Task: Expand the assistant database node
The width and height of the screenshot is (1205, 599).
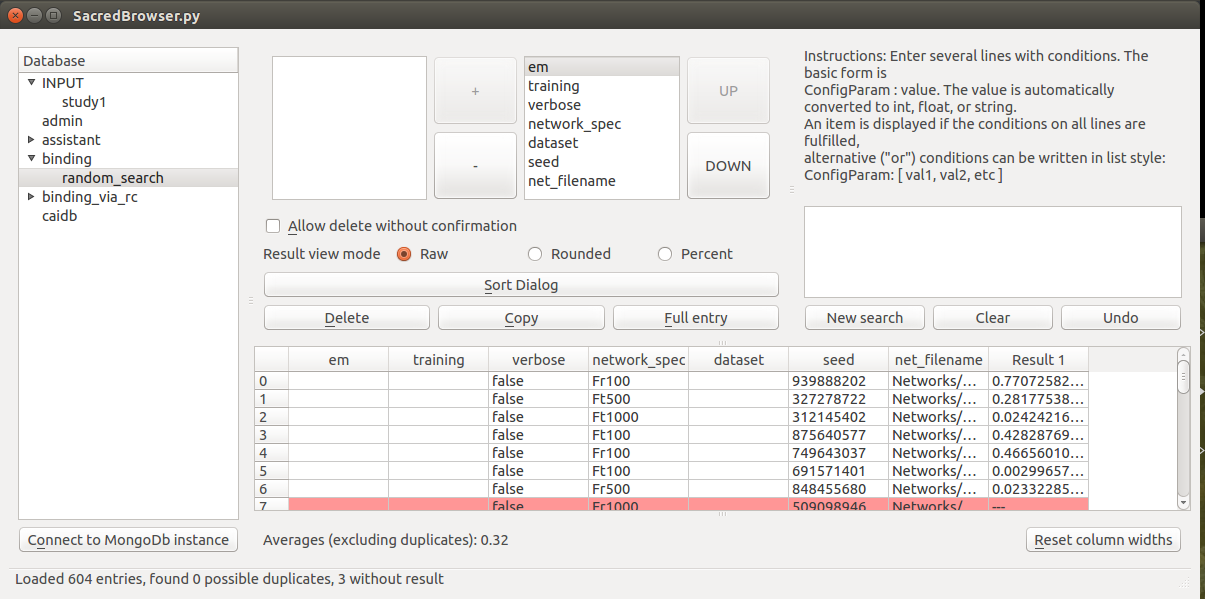Action: point(31,140)
